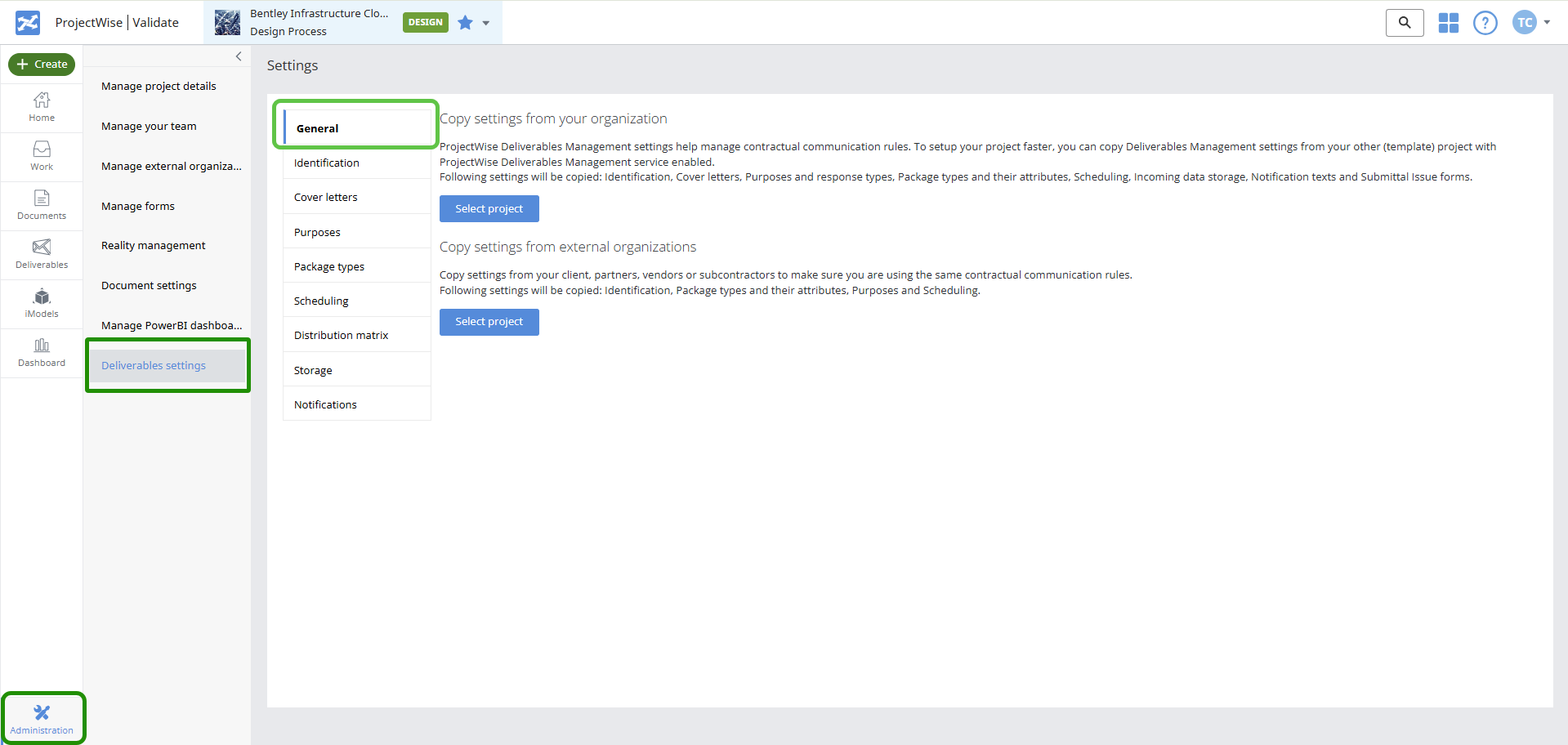This screenshot has width=1568, height=745.
Task: Switch to the Identification tab
Action: pos(326,163)
